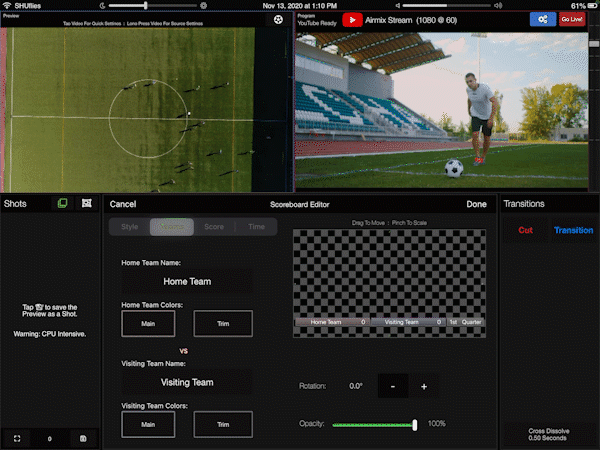Click the multiview grid icon beside Shots
Screen dimensions: 600x450
tap(87, 204)
